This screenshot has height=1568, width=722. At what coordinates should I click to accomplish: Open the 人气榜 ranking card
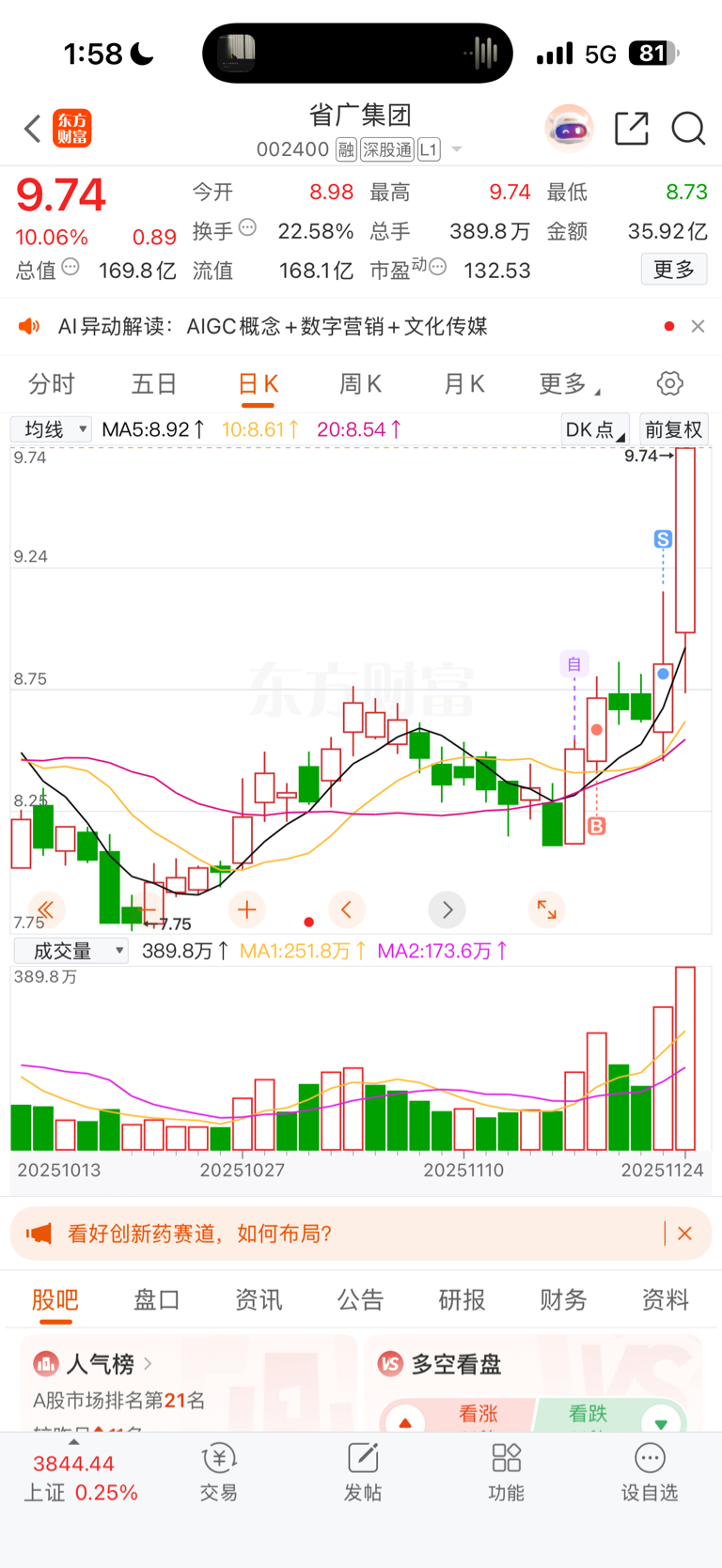click(x=188, y=1383)
